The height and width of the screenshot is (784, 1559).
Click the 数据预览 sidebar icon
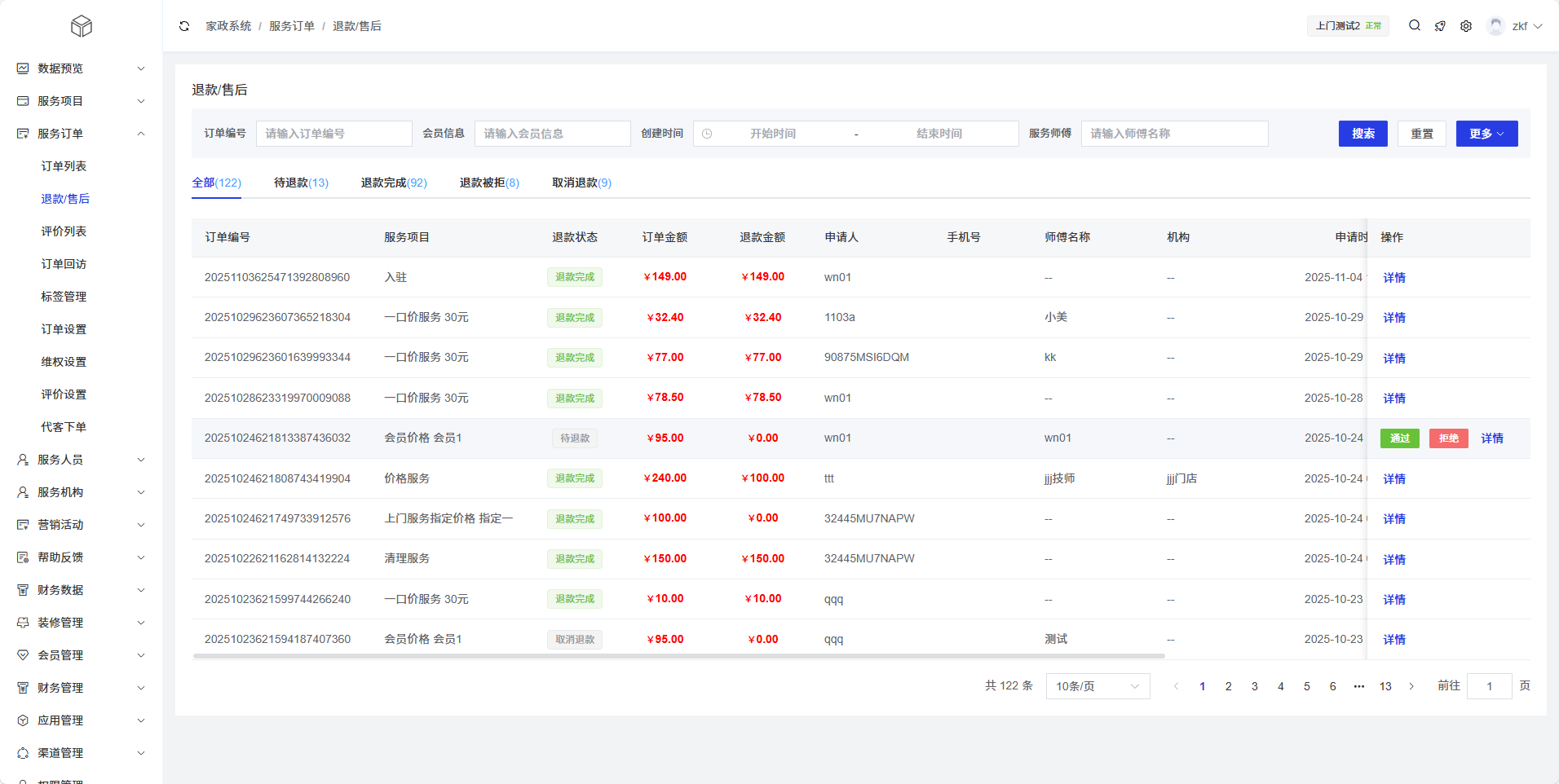(23, 68)
